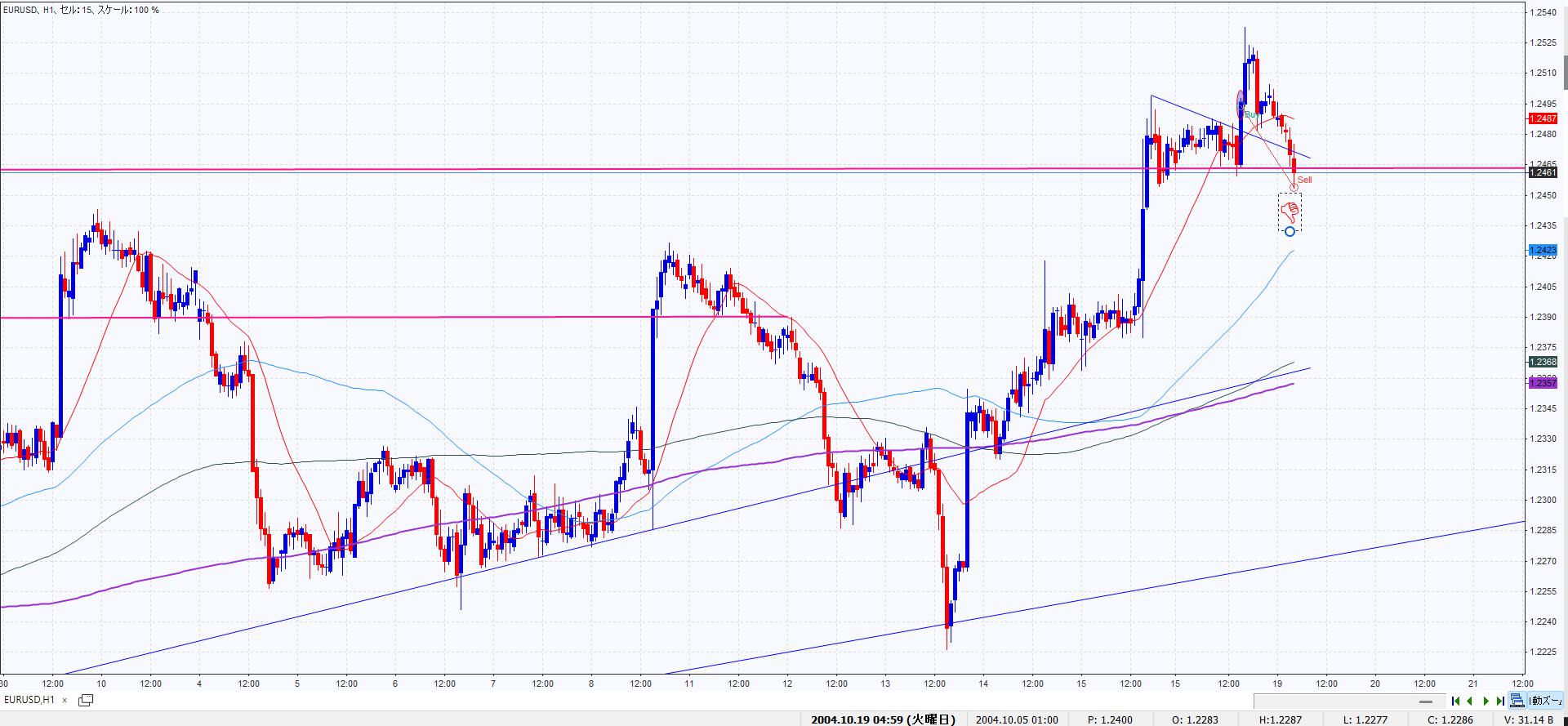Step forward one bar with right arrow
The image size is (1568, 726).
click(1486, 701)
